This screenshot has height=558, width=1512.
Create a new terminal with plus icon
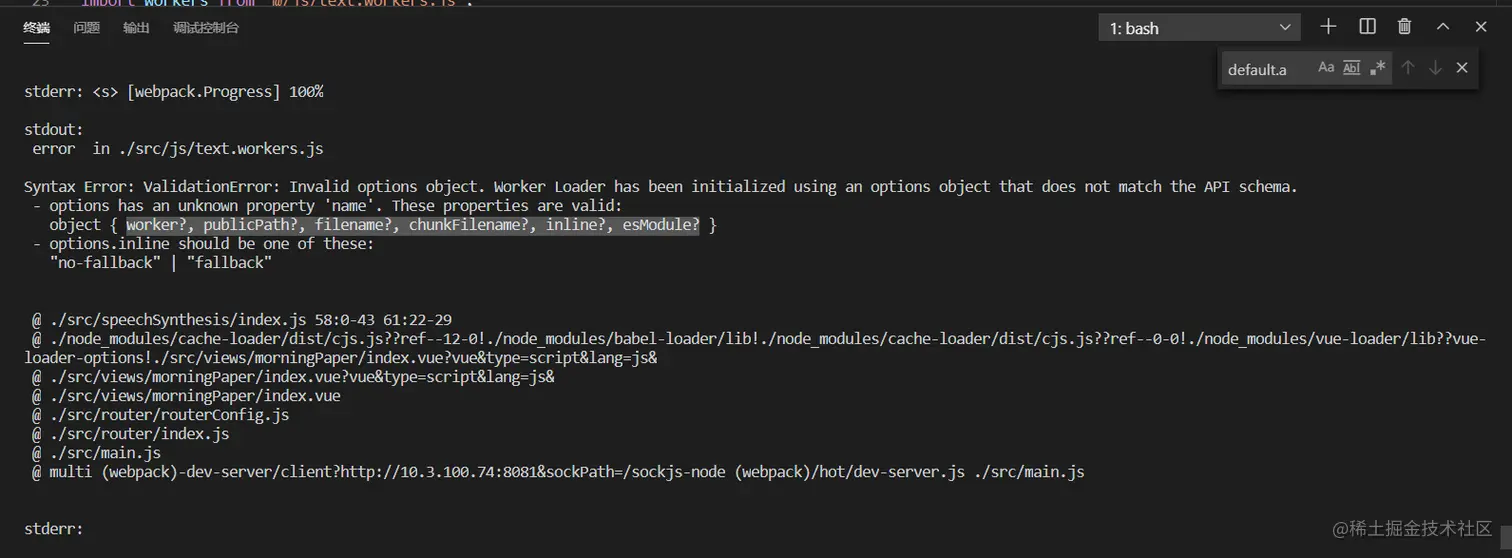(1328, 27)
